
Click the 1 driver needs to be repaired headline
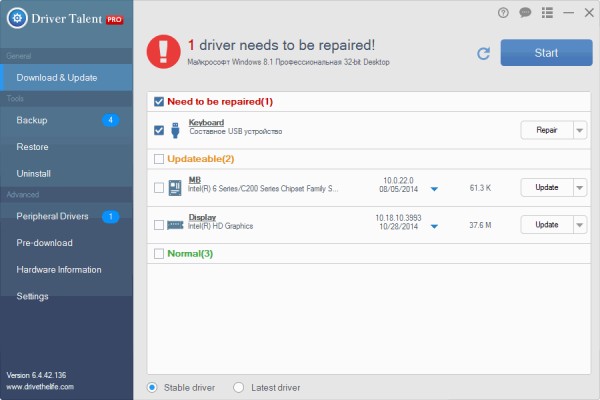pyautogui.click(x=281, y=45)
